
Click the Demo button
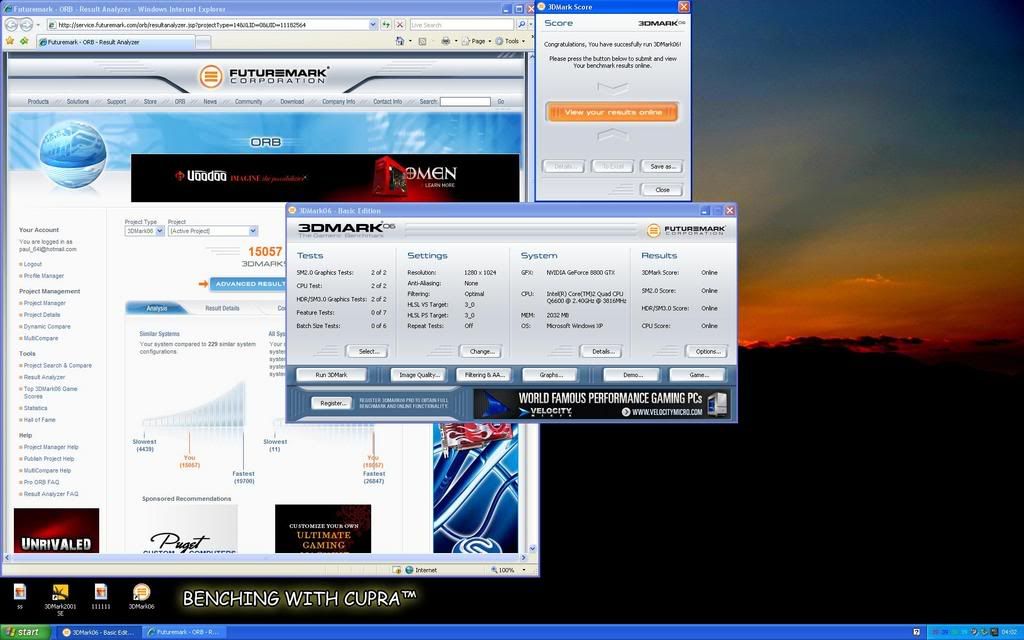click(632, 375)
